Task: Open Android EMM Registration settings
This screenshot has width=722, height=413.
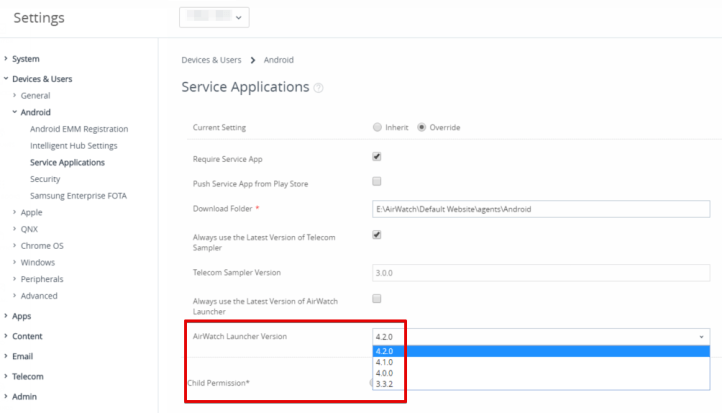Action: [79, 129]
